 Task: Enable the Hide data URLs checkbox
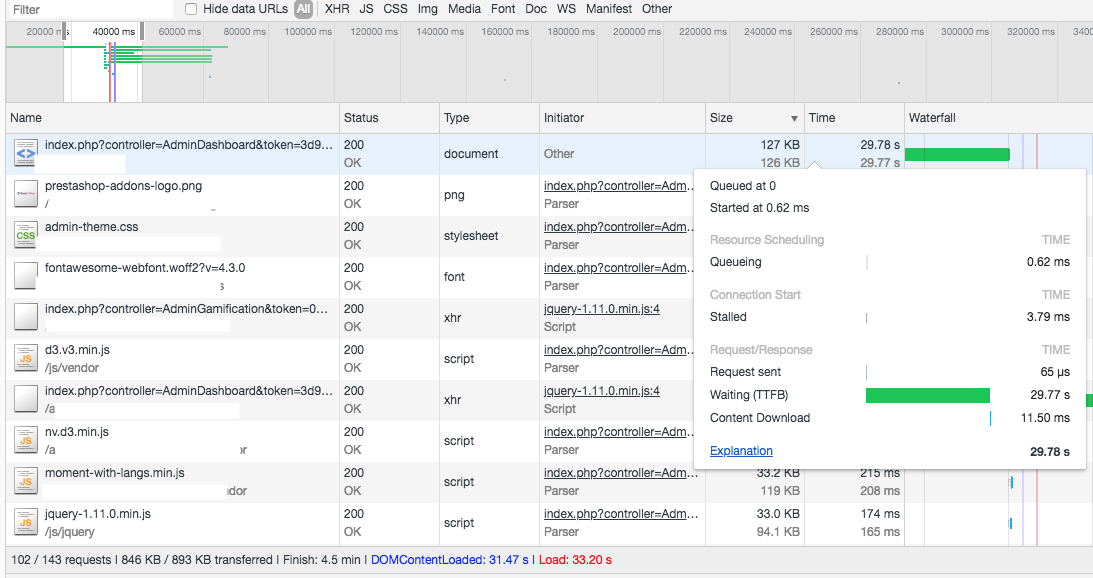point(190,9)
